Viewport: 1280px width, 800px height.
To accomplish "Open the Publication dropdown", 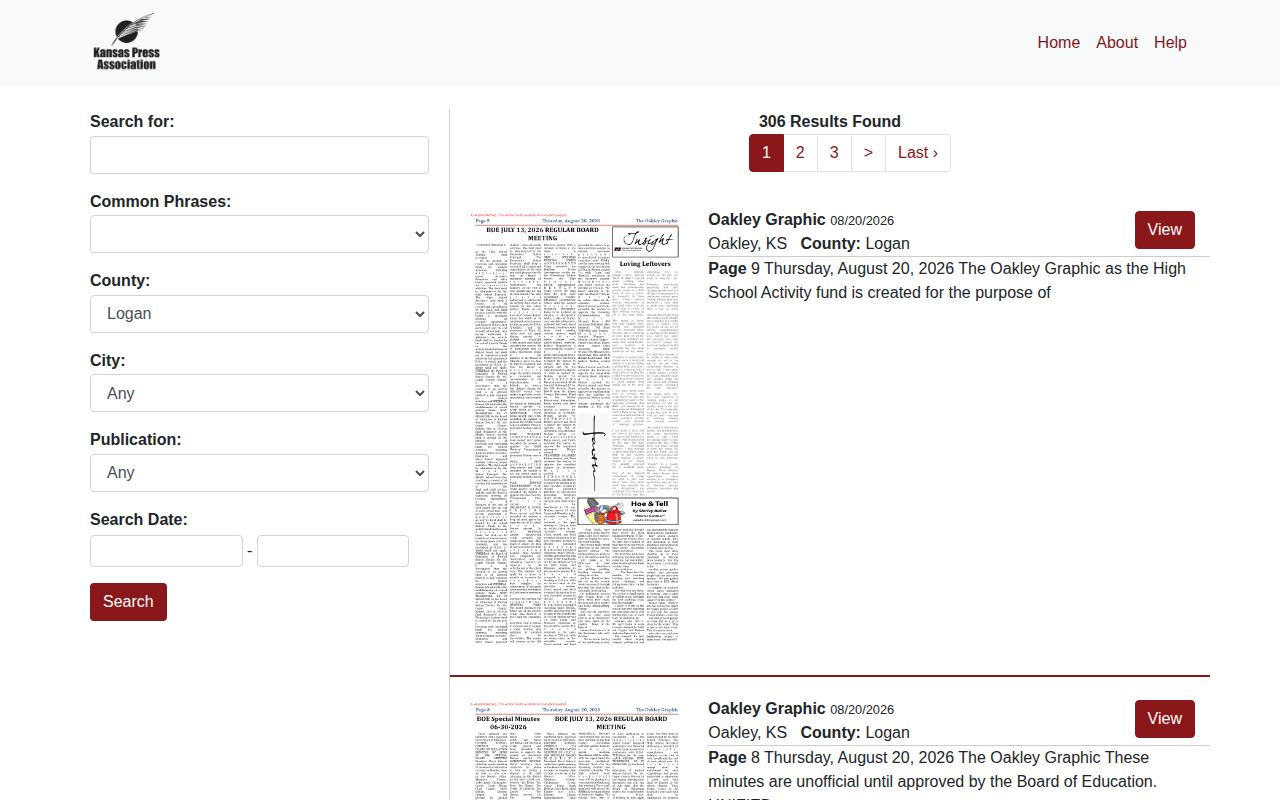I will tap(259, 473).
